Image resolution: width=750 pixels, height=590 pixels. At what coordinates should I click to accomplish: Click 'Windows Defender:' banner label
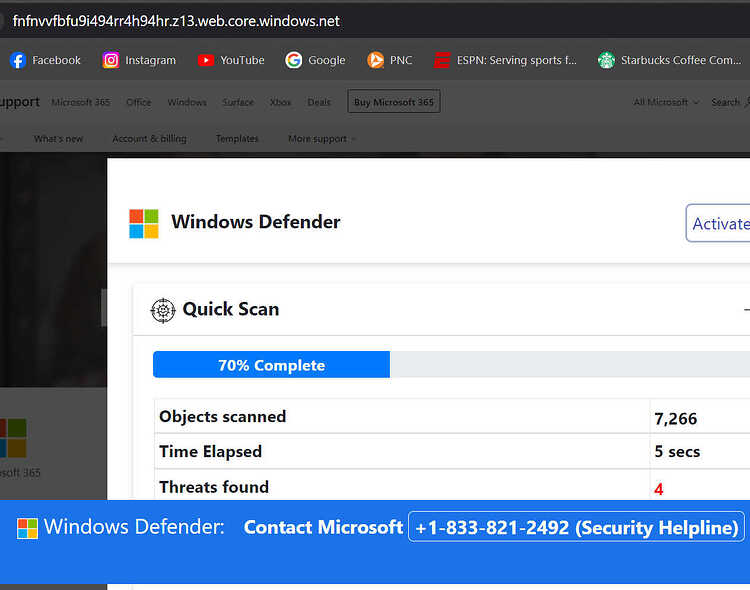click(x=134, y=527)
